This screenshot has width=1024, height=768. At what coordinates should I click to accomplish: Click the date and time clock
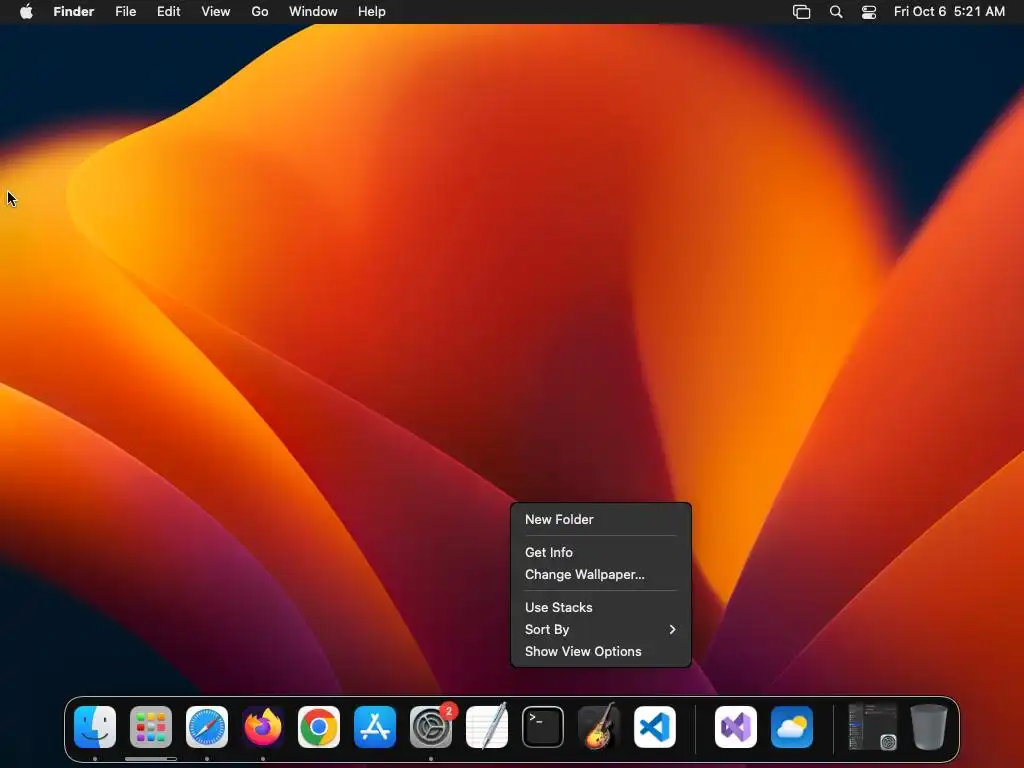point(949,12)
